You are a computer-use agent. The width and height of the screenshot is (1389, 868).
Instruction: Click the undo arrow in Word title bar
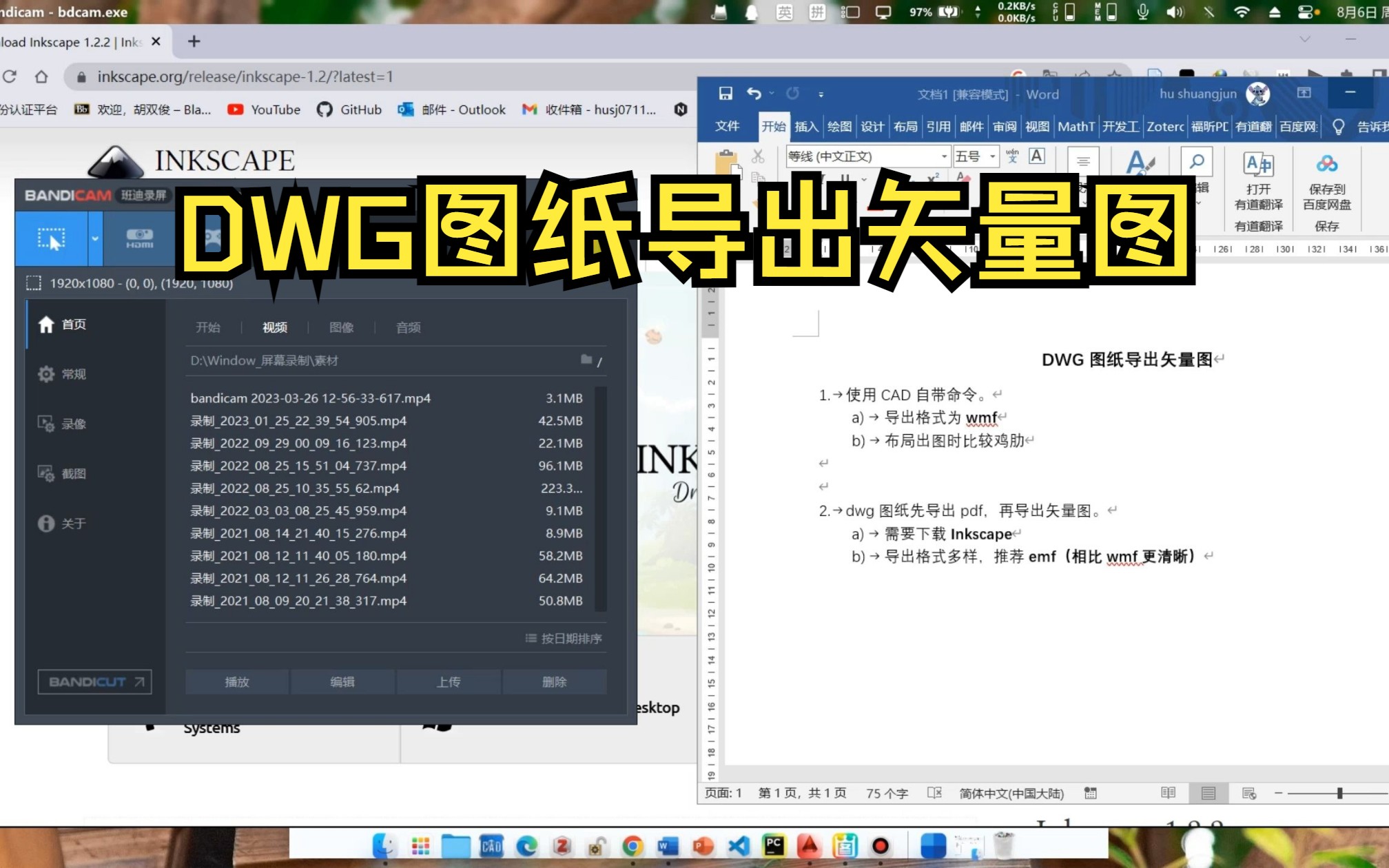click(754, 94)
